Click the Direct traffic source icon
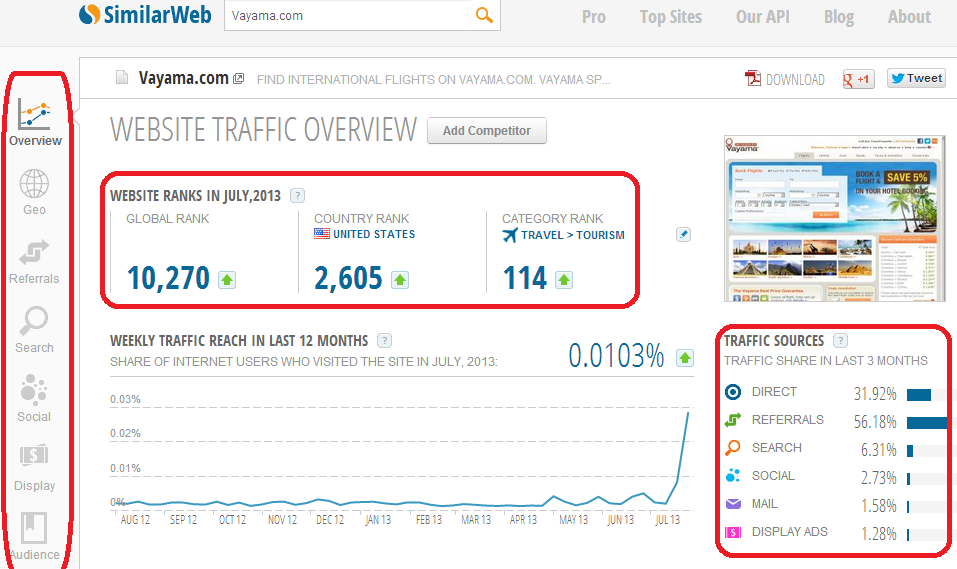 (x=733, y=392)
